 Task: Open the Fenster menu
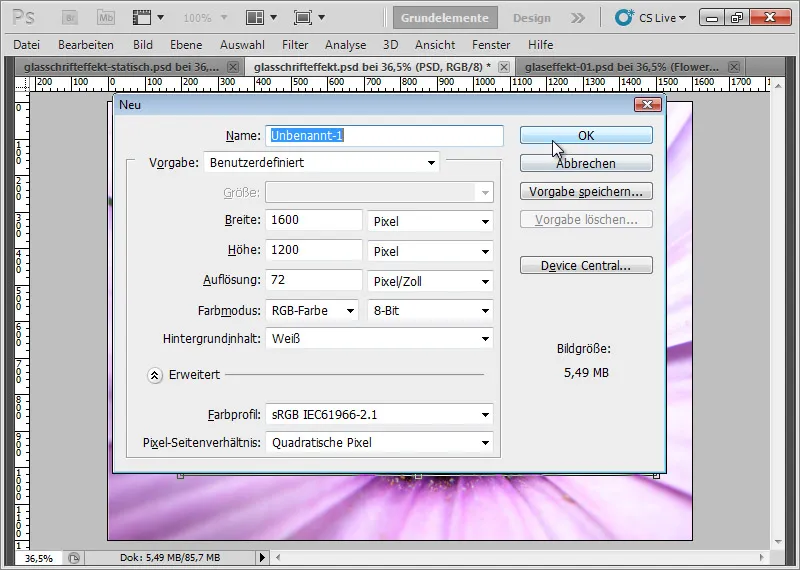(491, 45)
